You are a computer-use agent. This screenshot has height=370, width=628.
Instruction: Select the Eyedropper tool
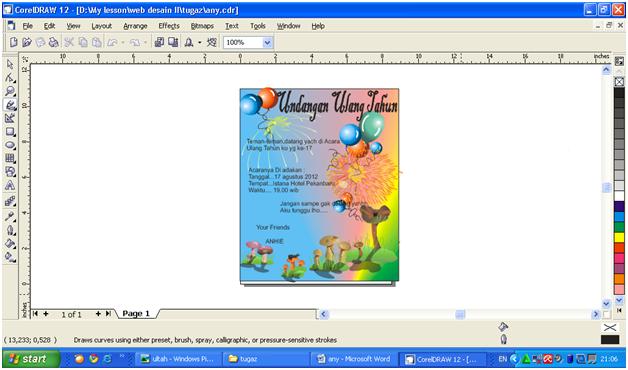(10, 217)
